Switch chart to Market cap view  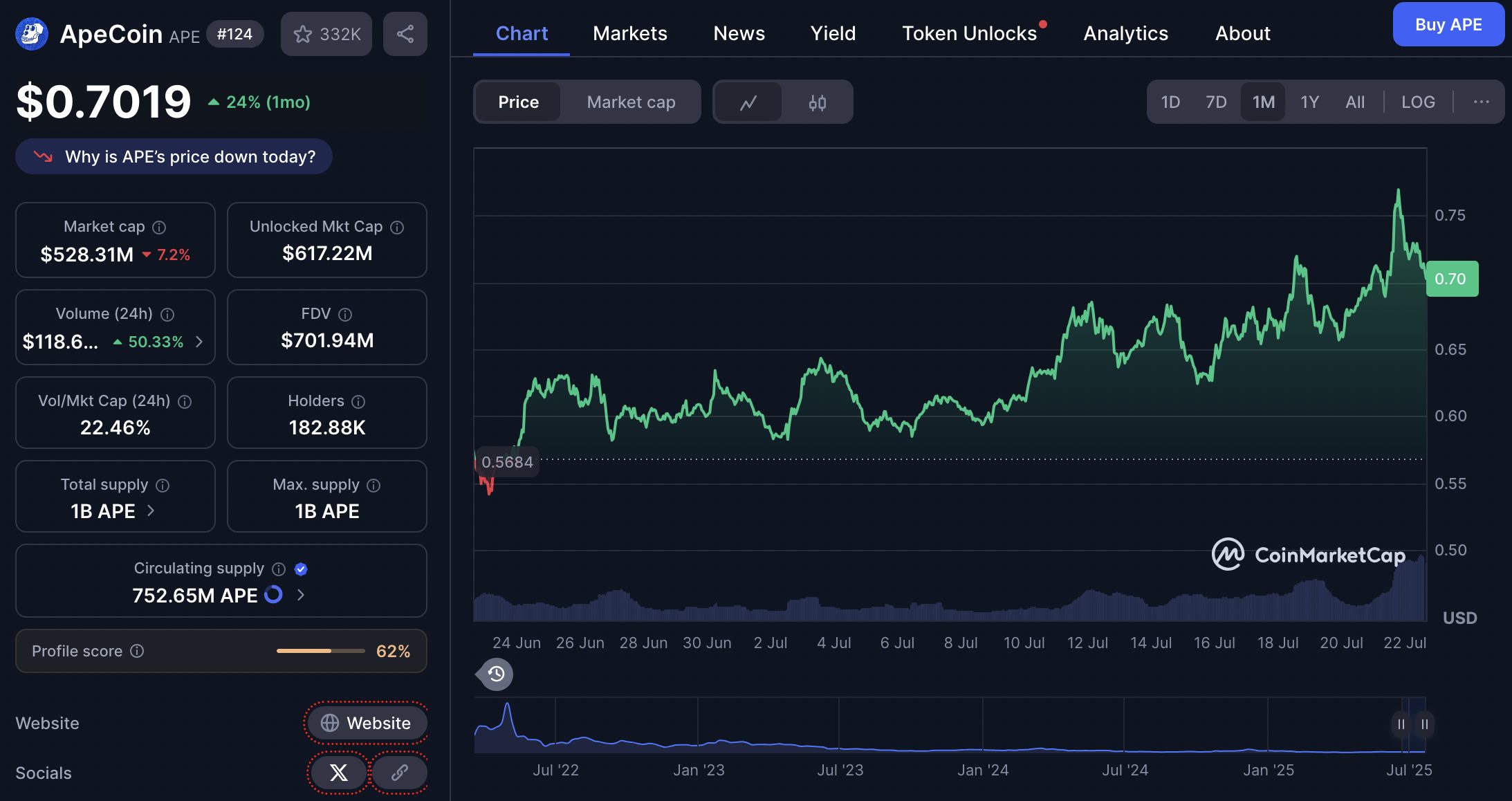tap(631, 102)
